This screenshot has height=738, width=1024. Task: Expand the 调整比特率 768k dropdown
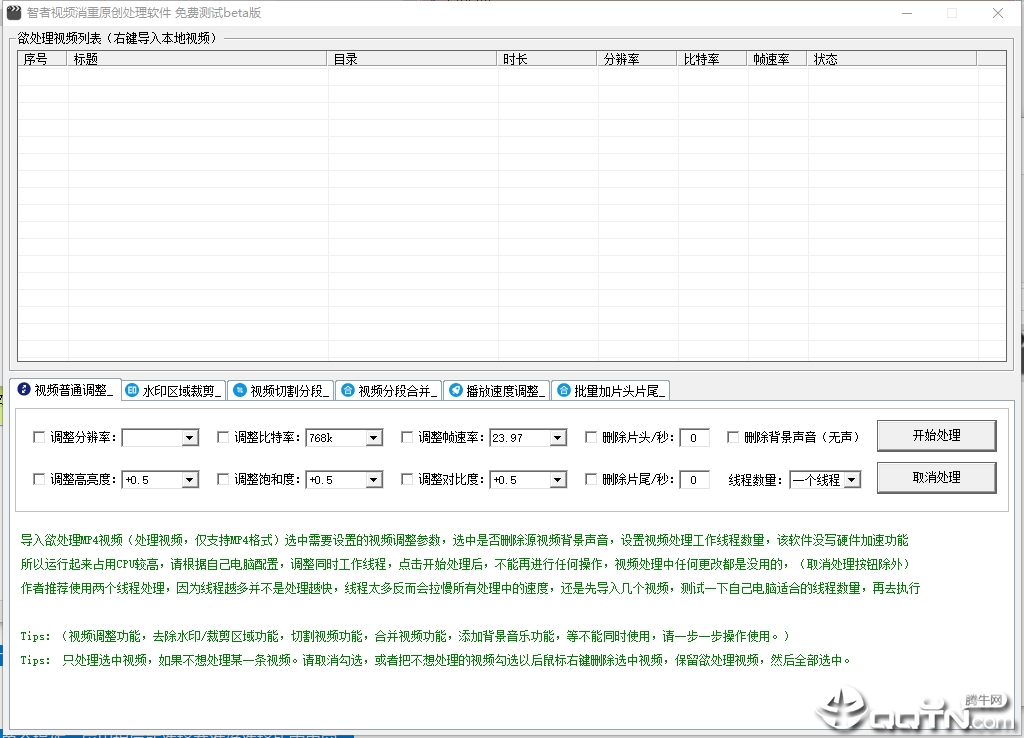(x=374, y=438)
